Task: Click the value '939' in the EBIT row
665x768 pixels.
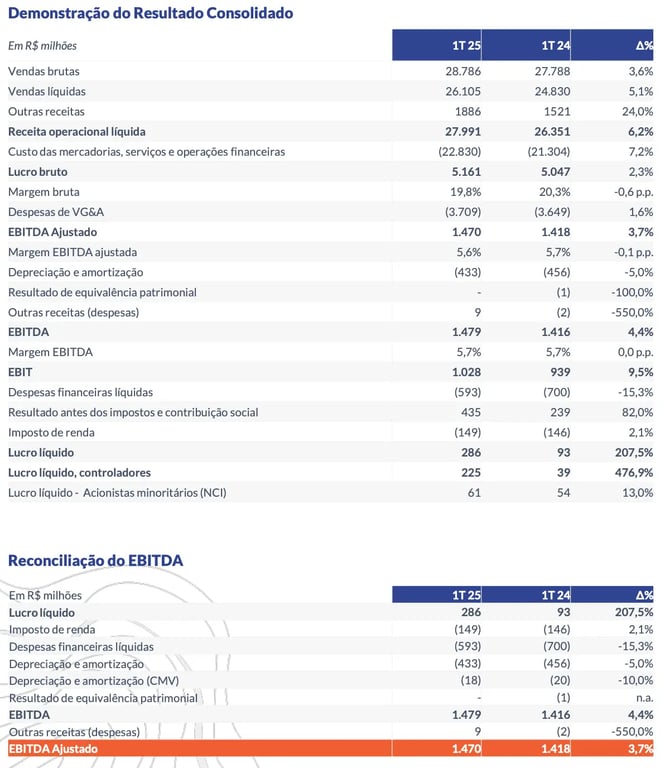Action: (x=560, y=372)
